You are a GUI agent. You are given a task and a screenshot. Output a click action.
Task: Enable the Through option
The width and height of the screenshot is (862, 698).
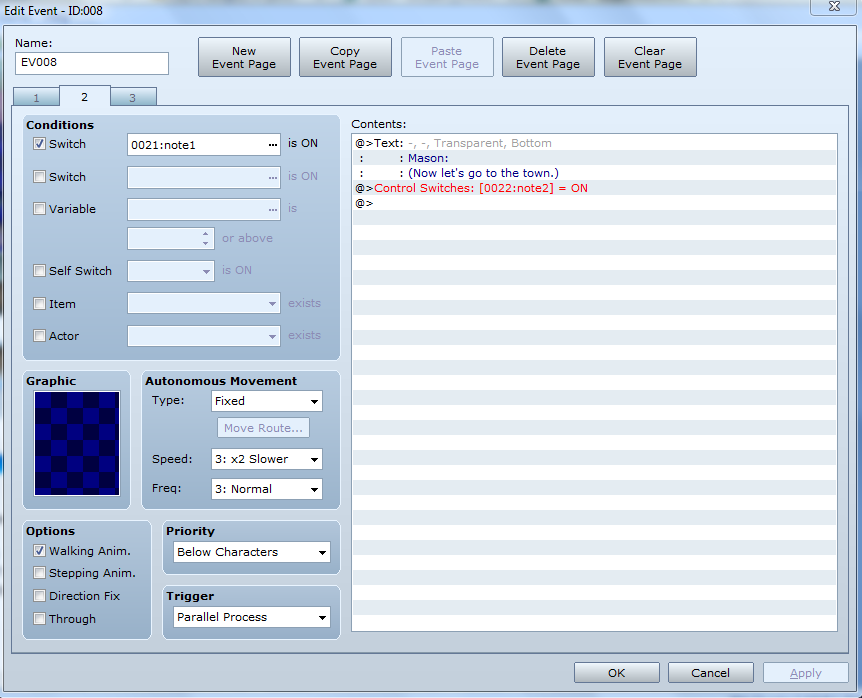[39, 618]
